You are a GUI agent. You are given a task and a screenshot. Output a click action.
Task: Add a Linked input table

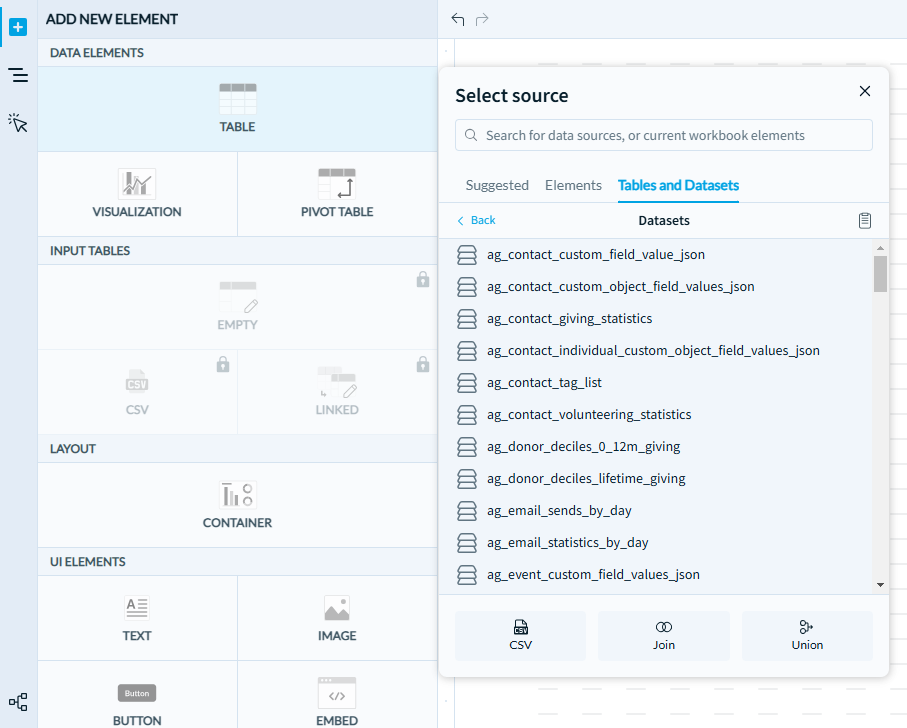(337, 392)
